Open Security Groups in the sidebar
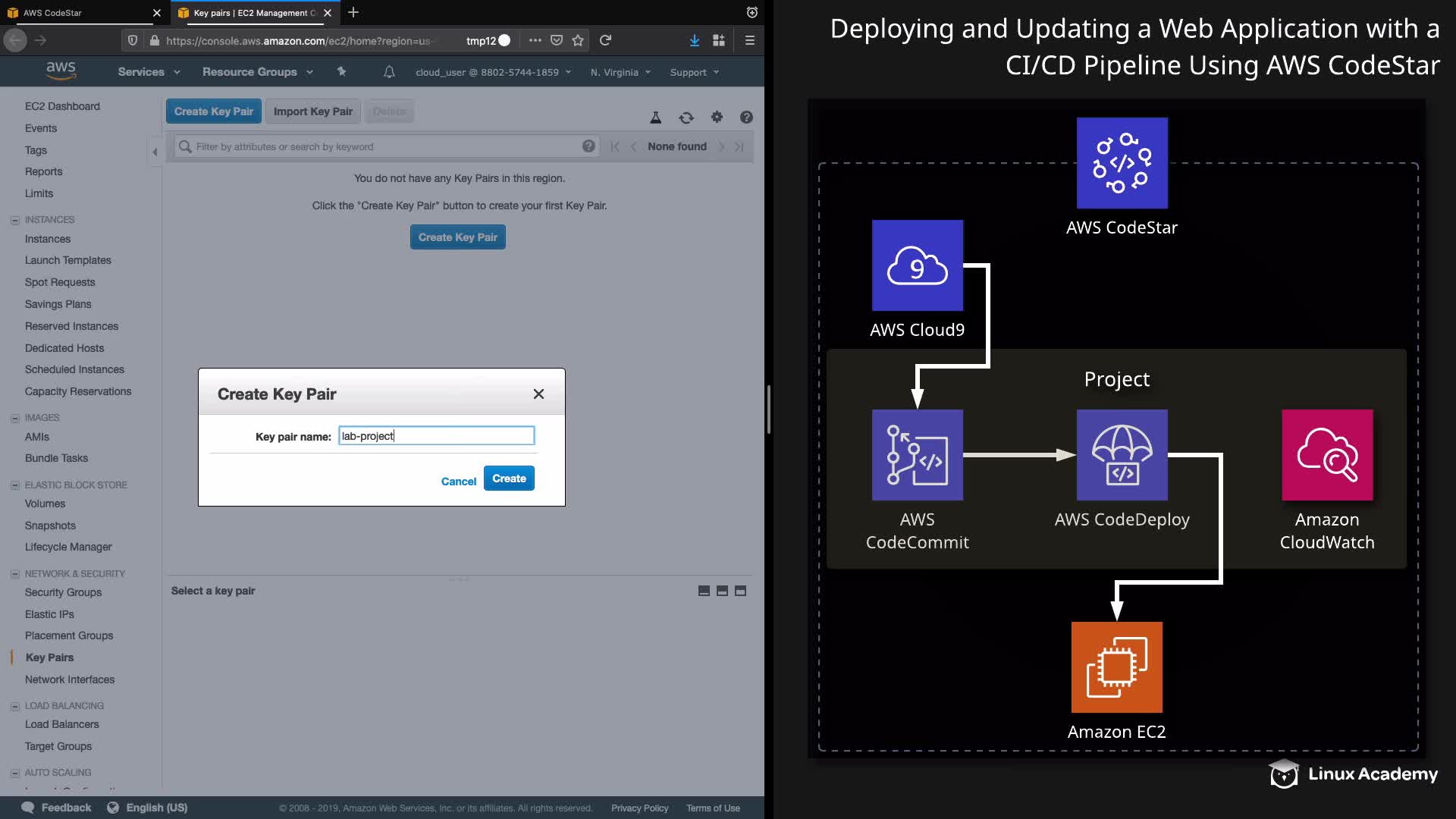Viewport: 1456px width, 819px height. pyautogui.click(x=63, y=592)
